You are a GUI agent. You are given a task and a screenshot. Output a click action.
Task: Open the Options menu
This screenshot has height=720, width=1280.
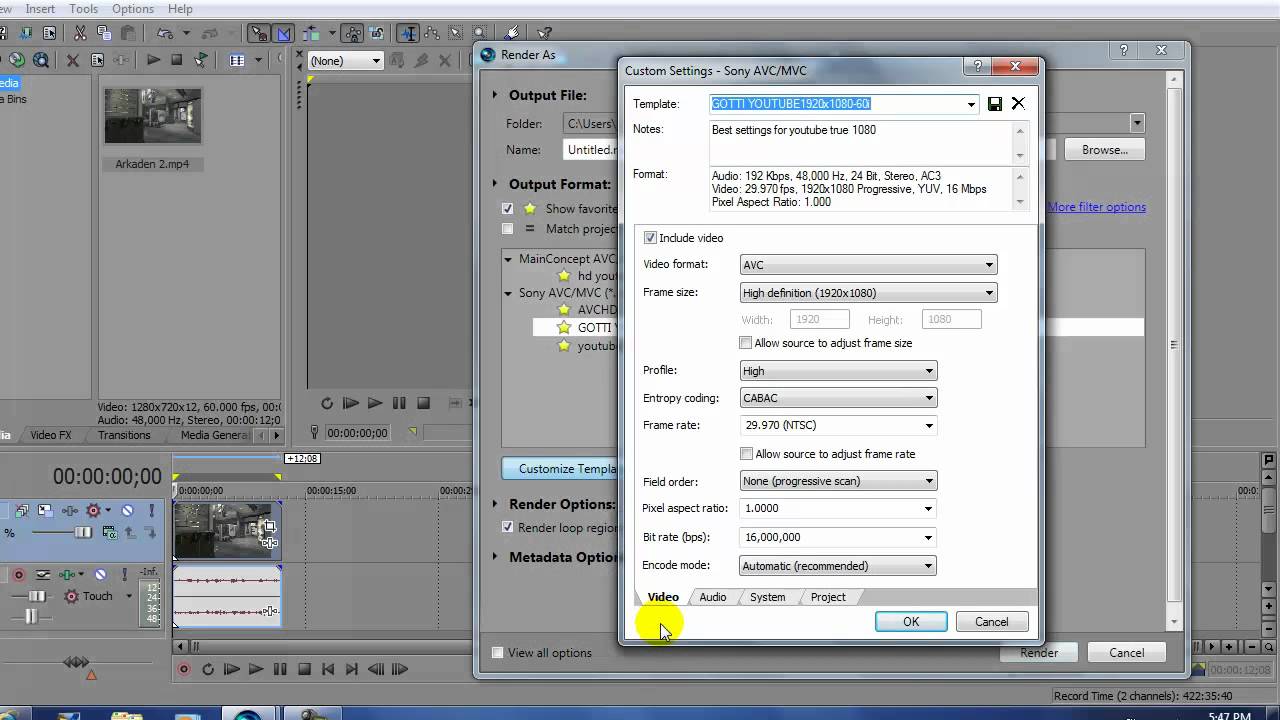point(132,9)
